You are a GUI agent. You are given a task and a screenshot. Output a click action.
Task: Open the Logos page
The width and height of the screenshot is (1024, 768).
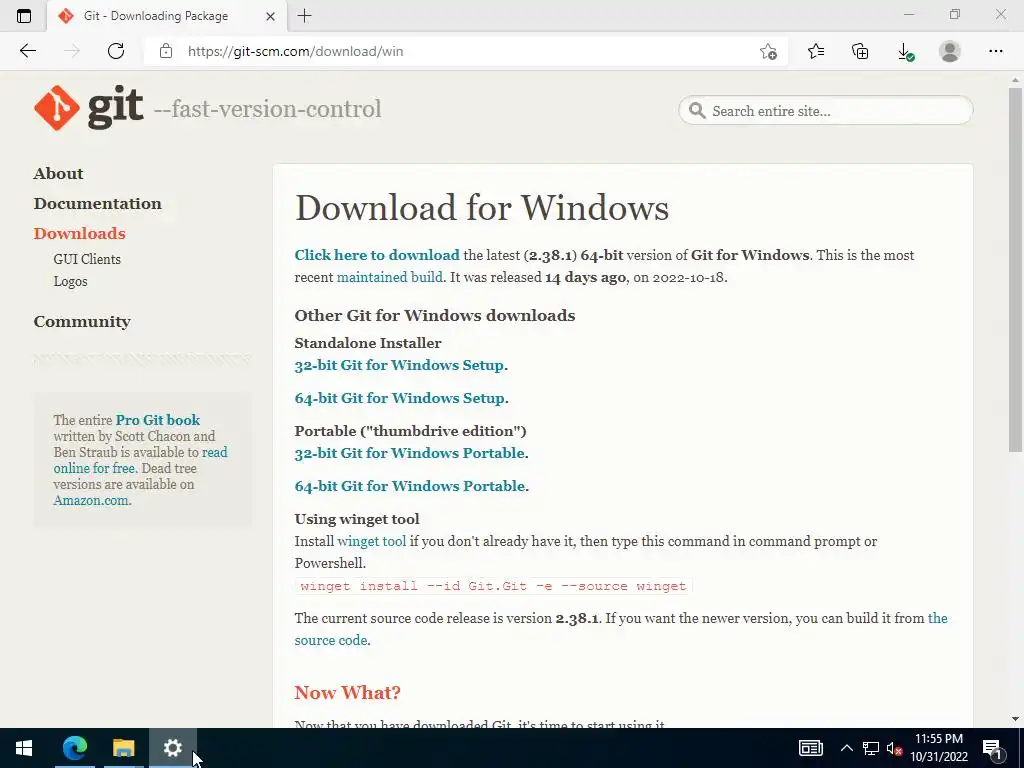coord(70,281)
